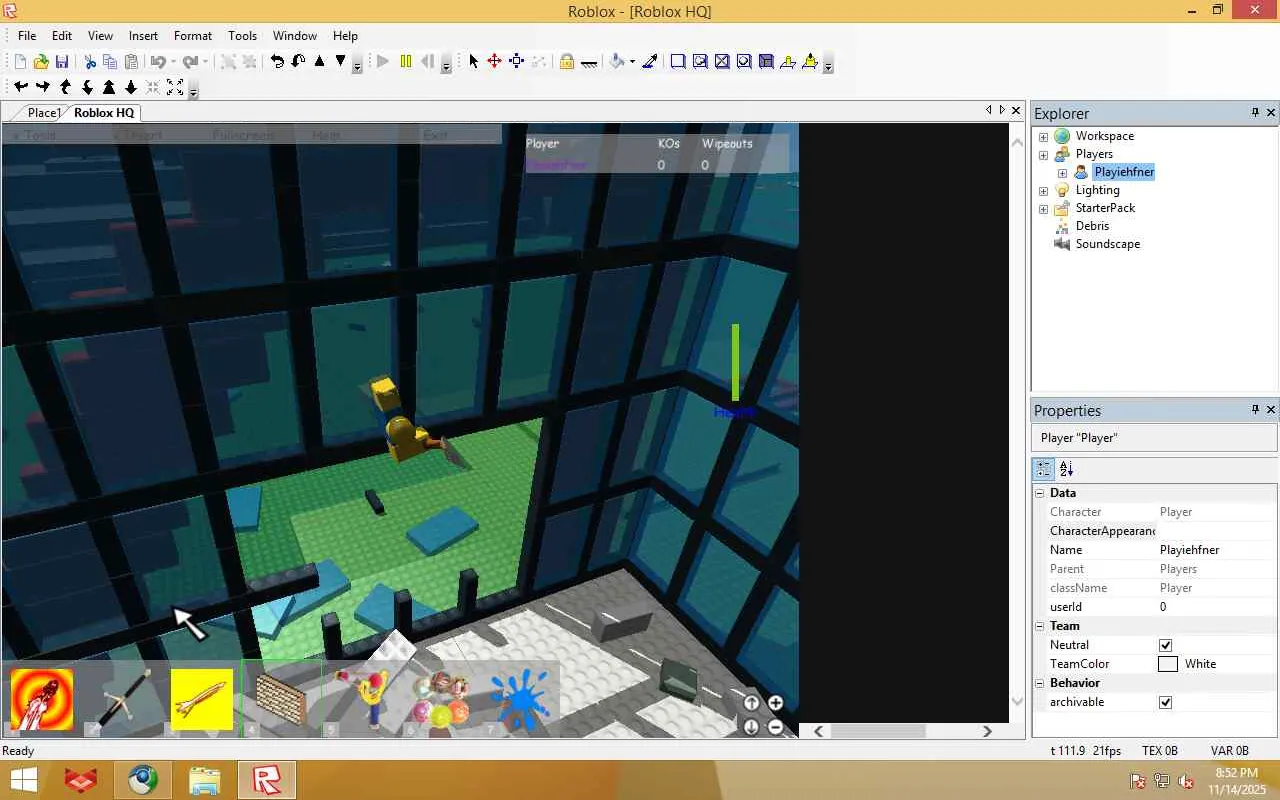Open the File menu
This screenshot has width=1280, height=800.
[27, 36]
